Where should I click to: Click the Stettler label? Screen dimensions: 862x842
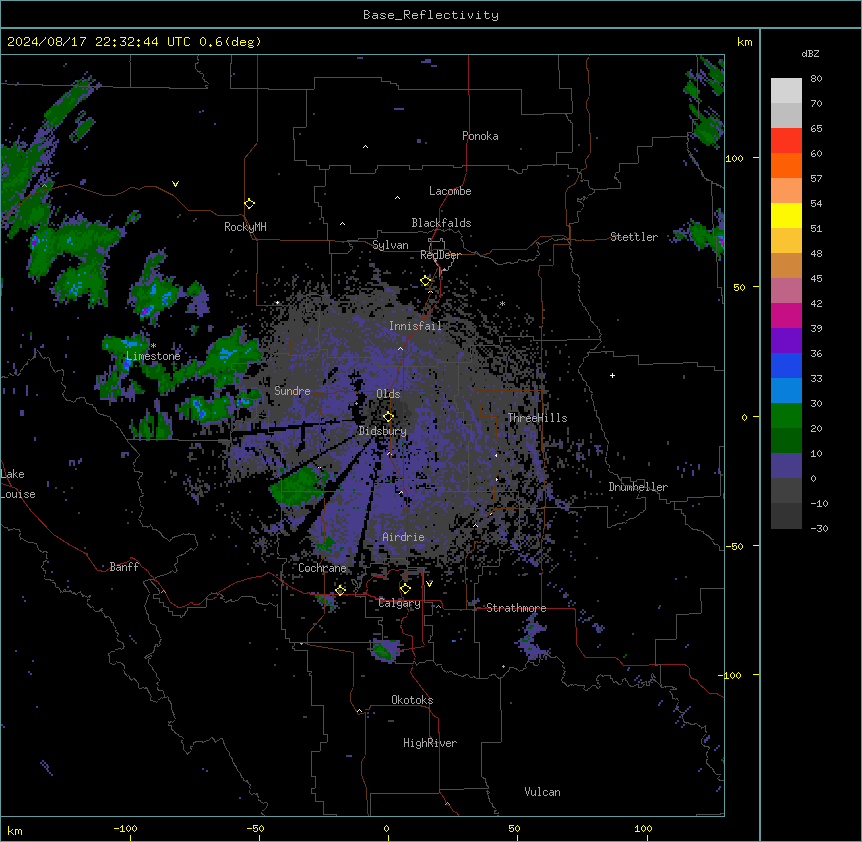634,237
